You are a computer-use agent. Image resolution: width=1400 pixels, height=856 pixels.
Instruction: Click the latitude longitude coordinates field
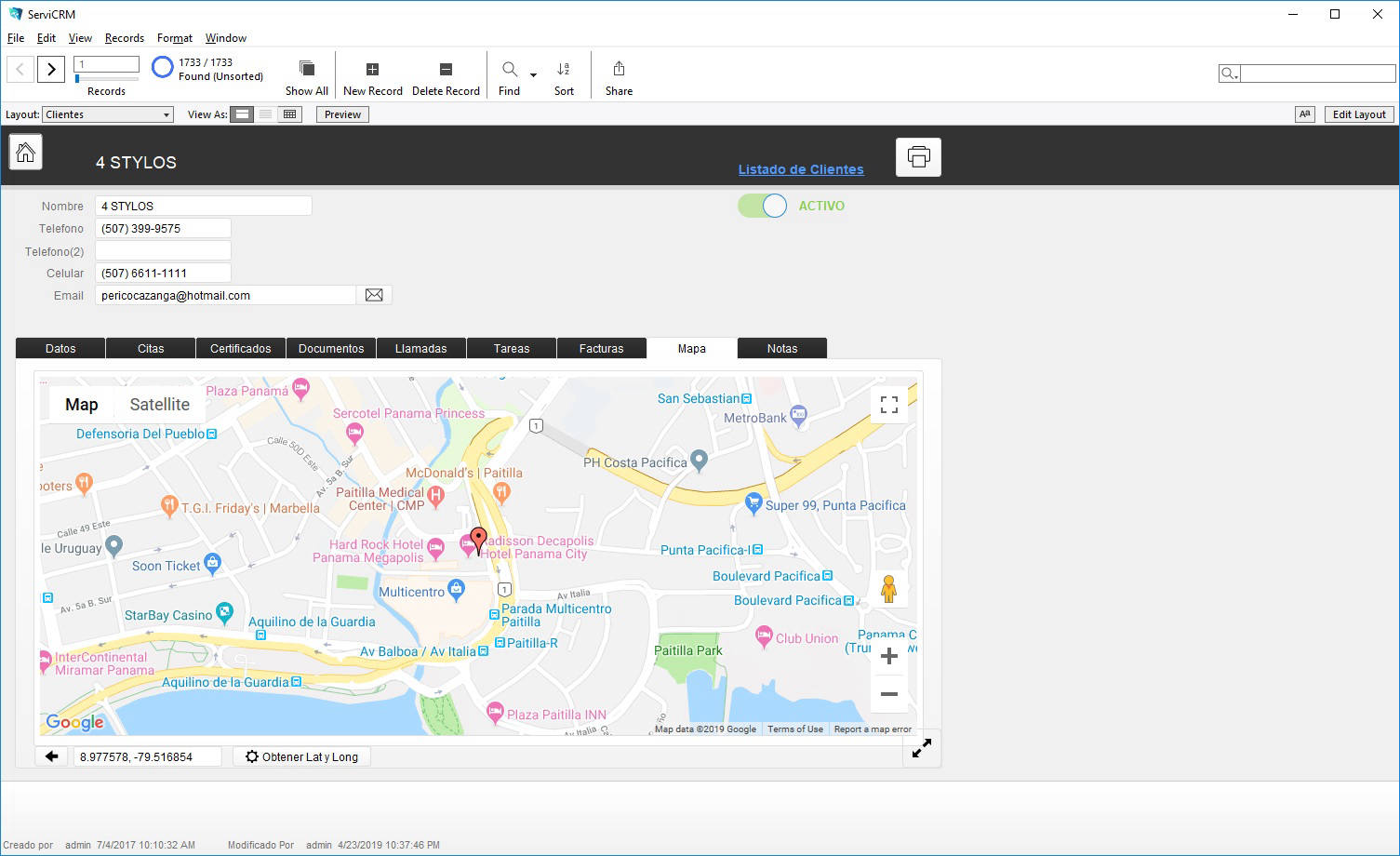pyautogui.click(x=148, y=756)
